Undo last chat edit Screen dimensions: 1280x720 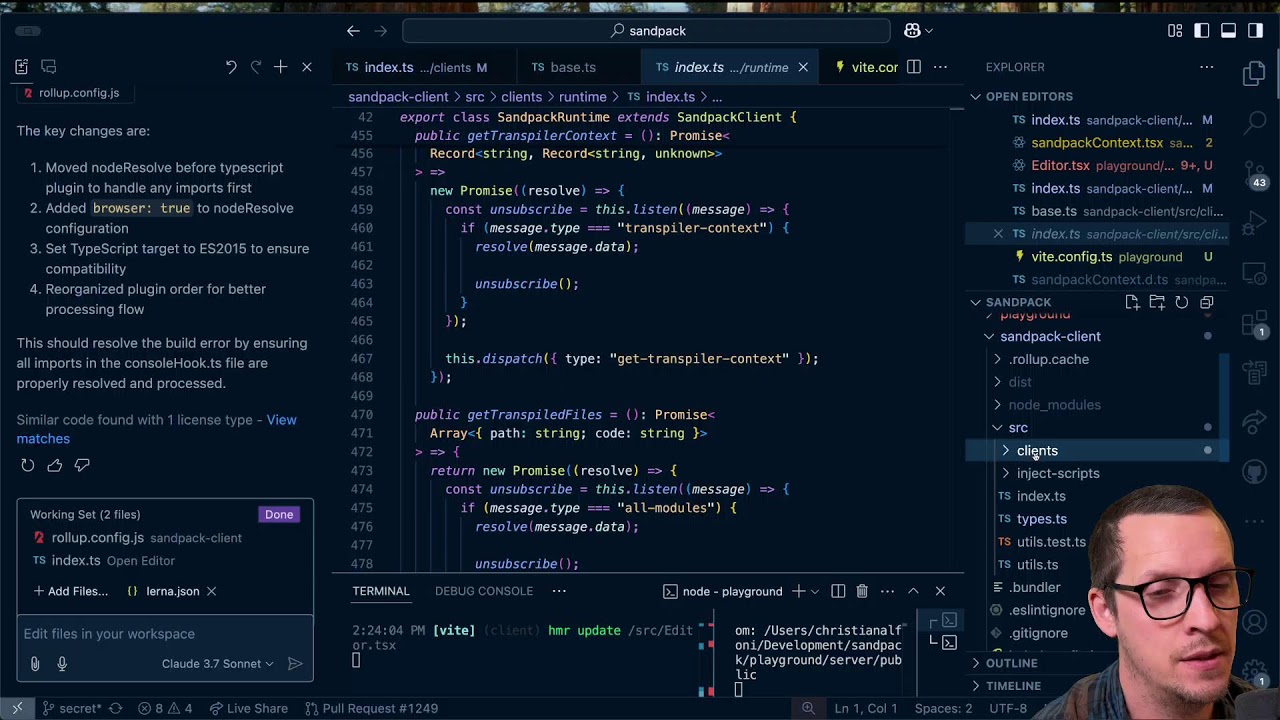[x=231, y=67]
